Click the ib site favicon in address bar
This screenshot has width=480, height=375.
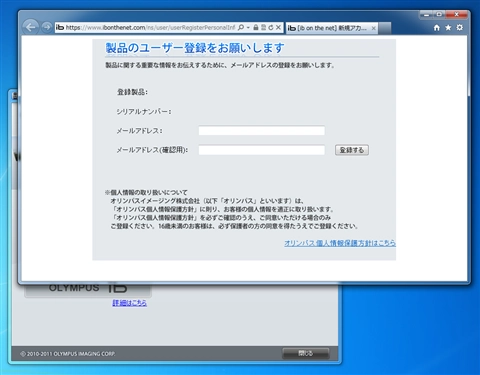[x=60, y=27]
